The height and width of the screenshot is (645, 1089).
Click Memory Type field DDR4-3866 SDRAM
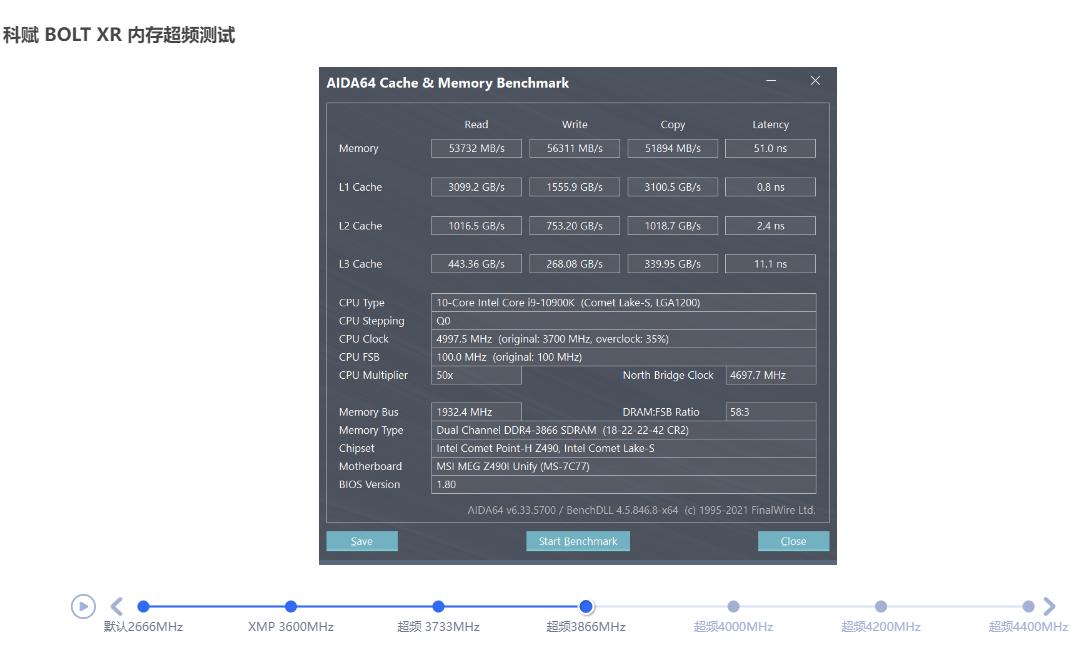point(624,430)
